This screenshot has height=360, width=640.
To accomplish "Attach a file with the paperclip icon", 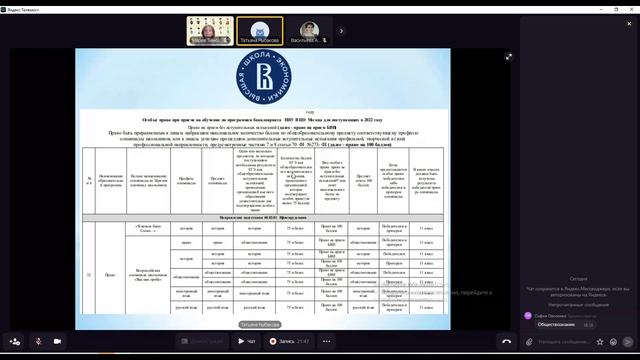I will (529, 342).
